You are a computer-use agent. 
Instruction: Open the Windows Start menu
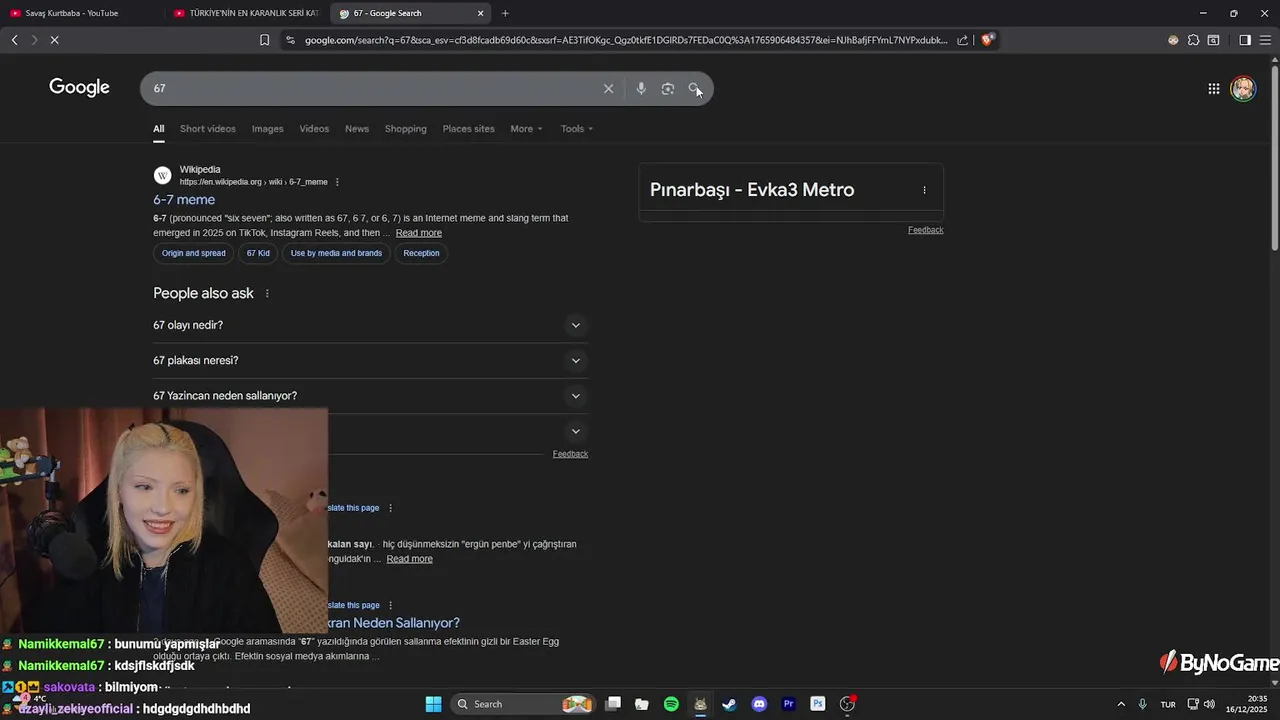point(433,704)
